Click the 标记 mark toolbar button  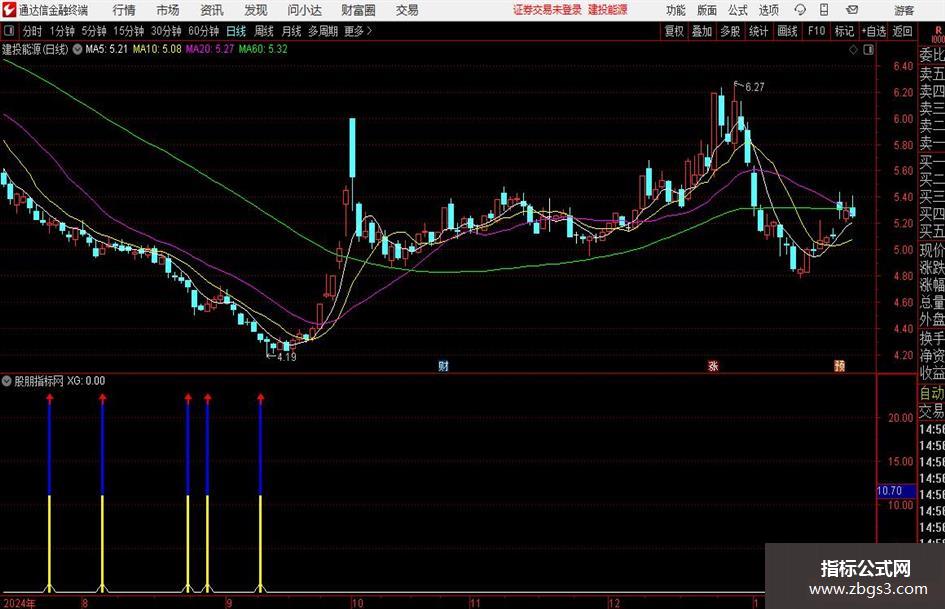(844, 31)
